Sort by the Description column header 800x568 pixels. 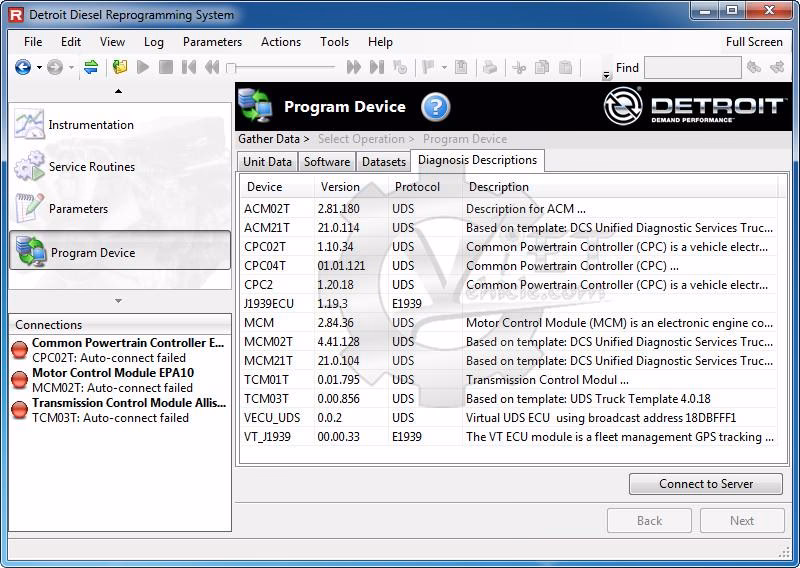620,187
